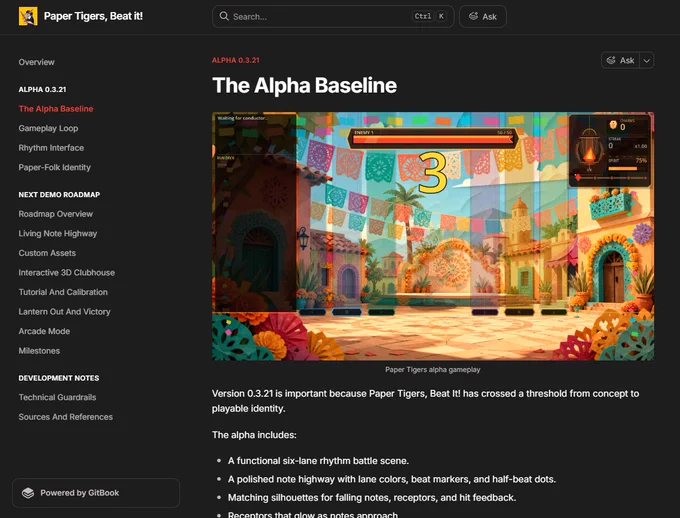The height and width of the screenshot is (518, 680).
Task: Click Powered by GitBook button
Action: (96, 493)
